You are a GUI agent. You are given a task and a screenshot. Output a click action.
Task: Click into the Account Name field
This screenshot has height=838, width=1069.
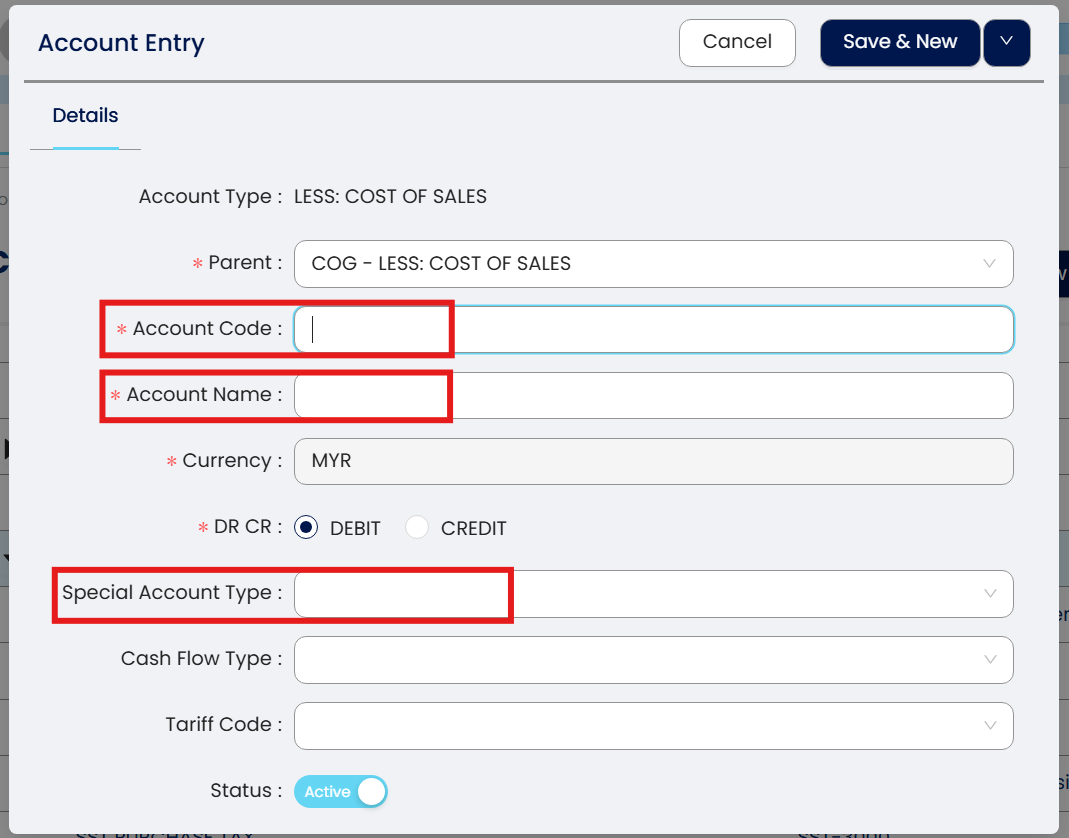653,396
